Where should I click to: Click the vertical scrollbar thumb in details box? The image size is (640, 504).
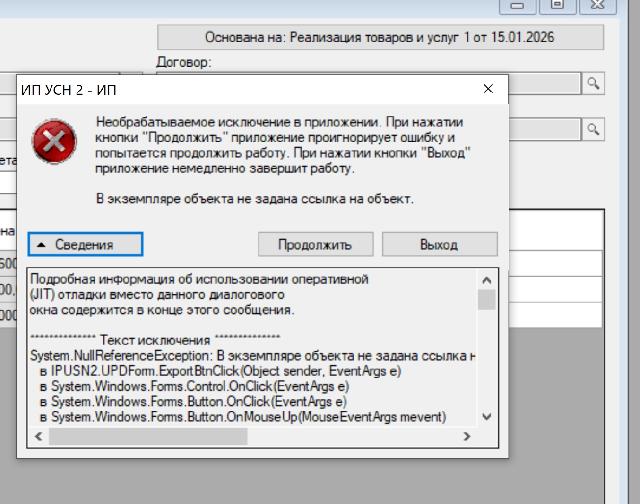click(x=486, y=299)
